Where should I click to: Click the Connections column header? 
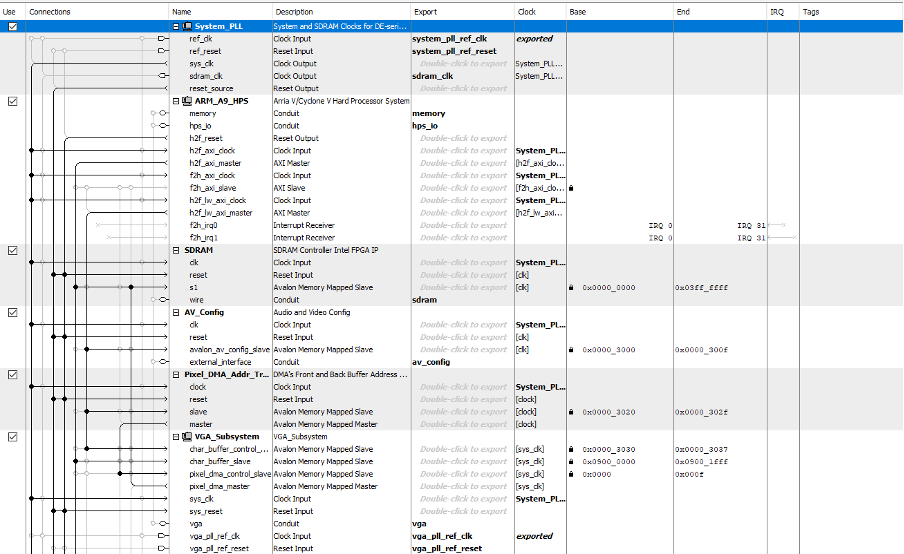97,12
